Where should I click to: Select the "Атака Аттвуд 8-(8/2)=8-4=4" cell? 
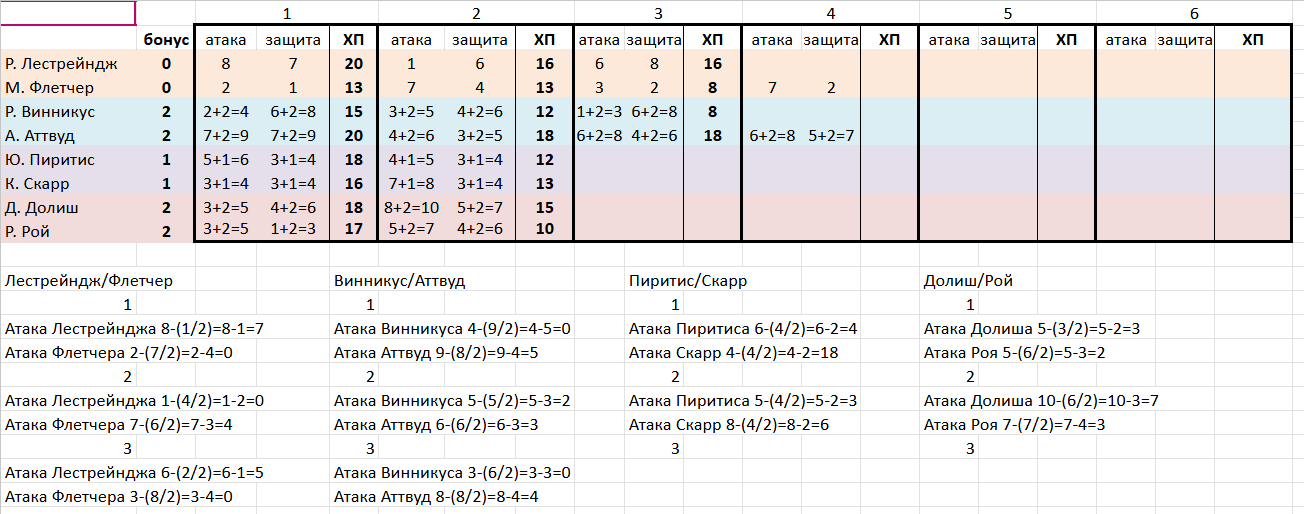pyautogui.click(x=437, y=497)
